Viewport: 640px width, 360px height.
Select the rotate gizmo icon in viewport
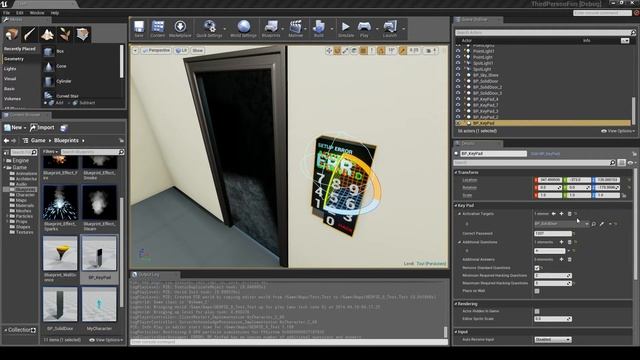point(337,51)
